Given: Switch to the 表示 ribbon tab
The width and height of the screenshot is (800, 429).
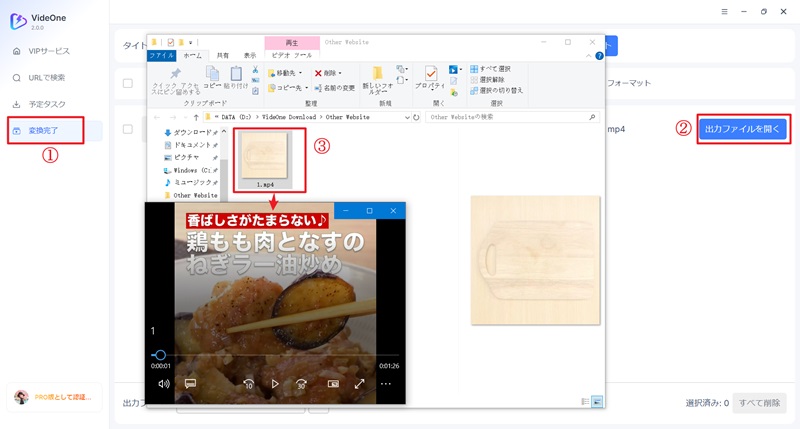Looking at the screenshot, I should tap(249, 55).
